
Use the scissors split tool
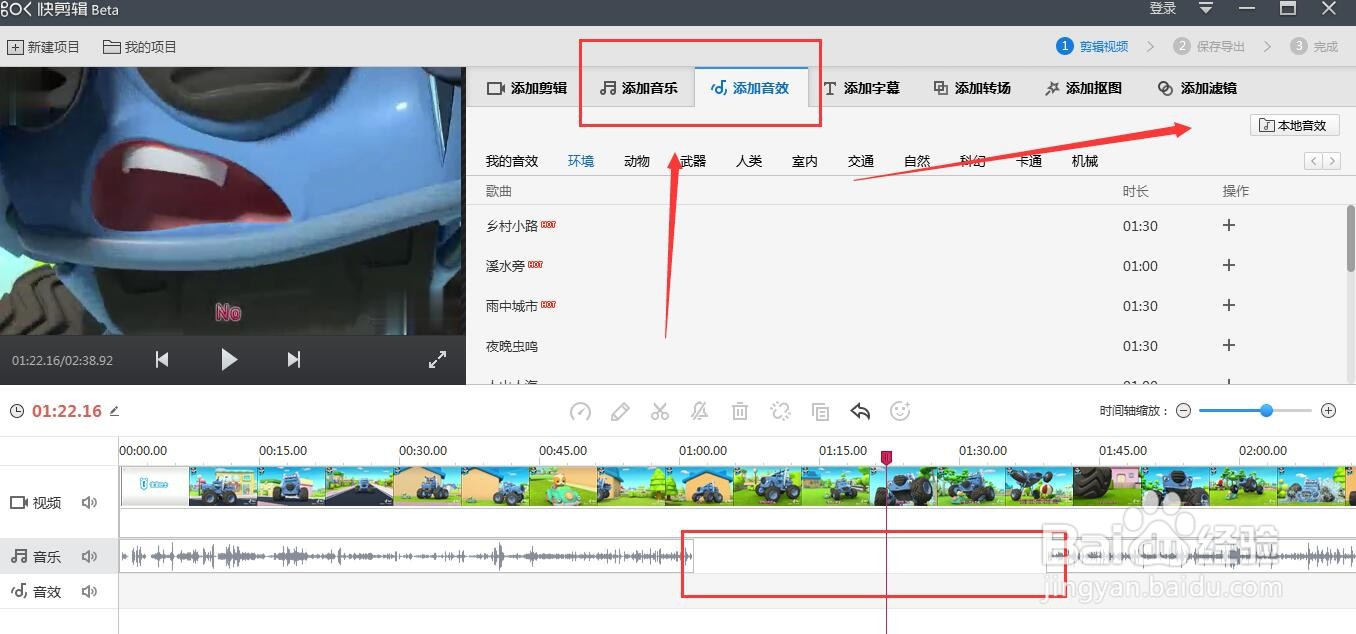click(x=659, y=411)
